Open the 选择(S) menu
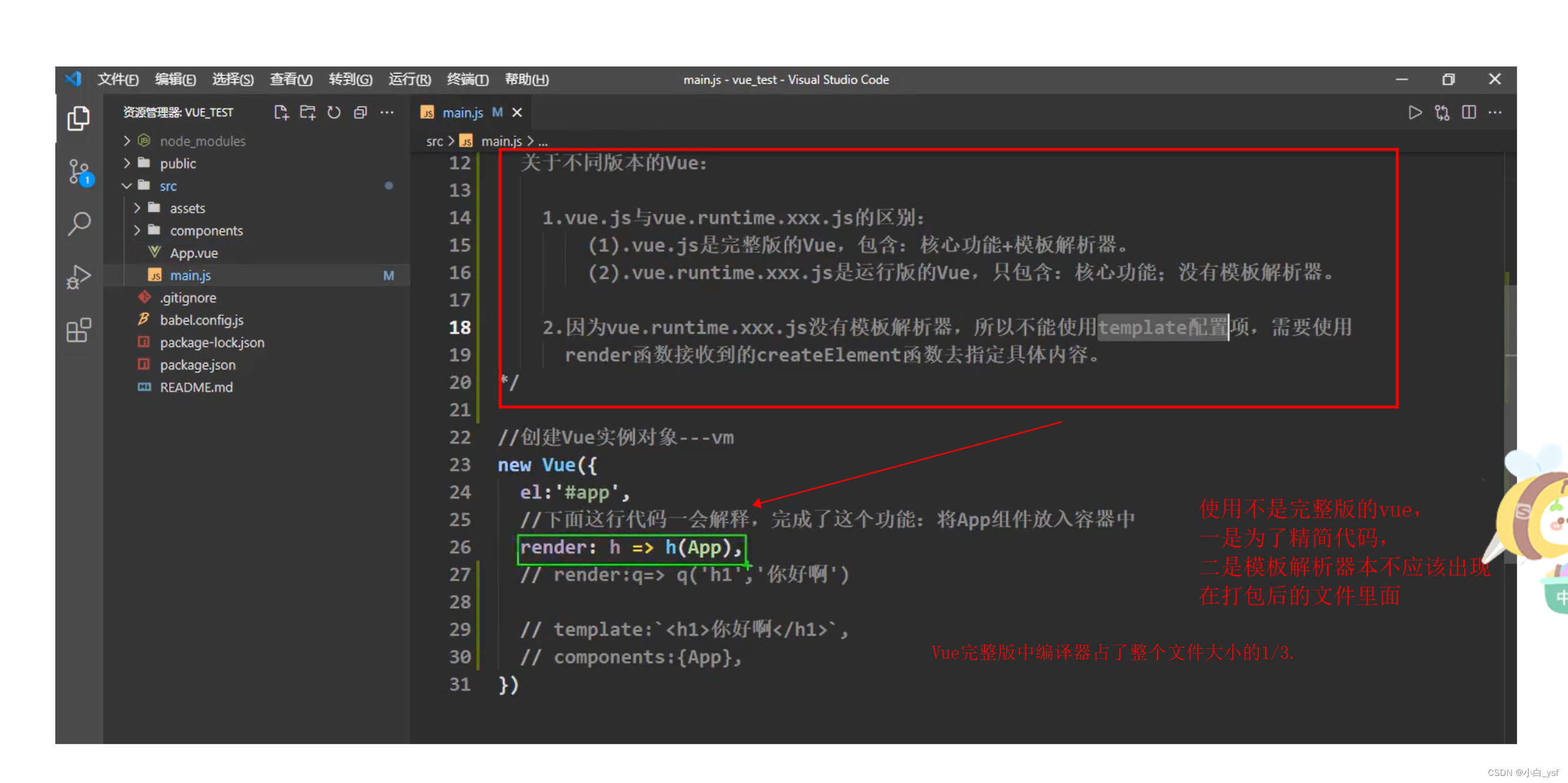The width and height of the screenshot is (1568, 783). 232,79
